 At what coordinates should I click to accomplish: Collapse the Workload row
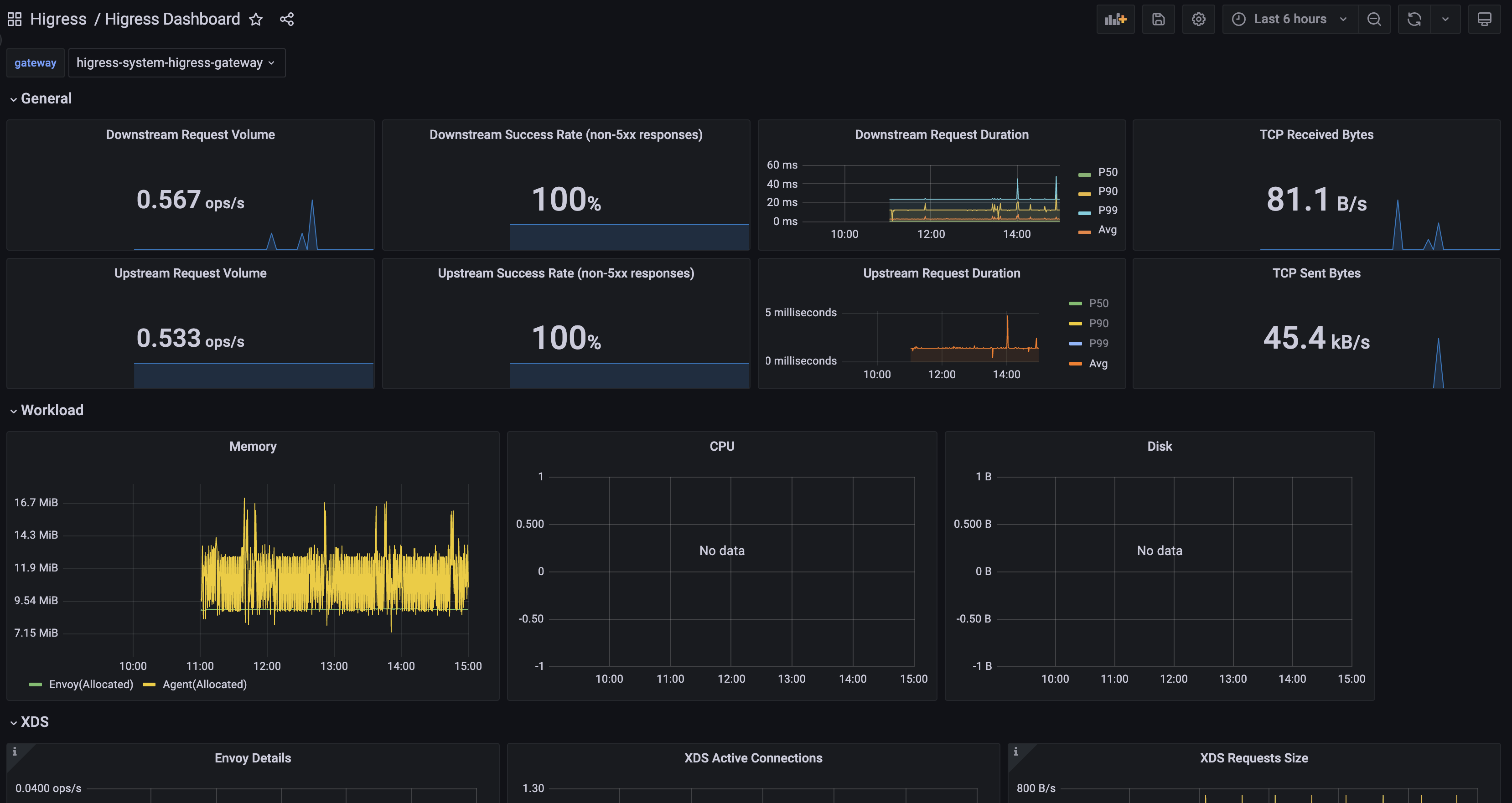52,410
